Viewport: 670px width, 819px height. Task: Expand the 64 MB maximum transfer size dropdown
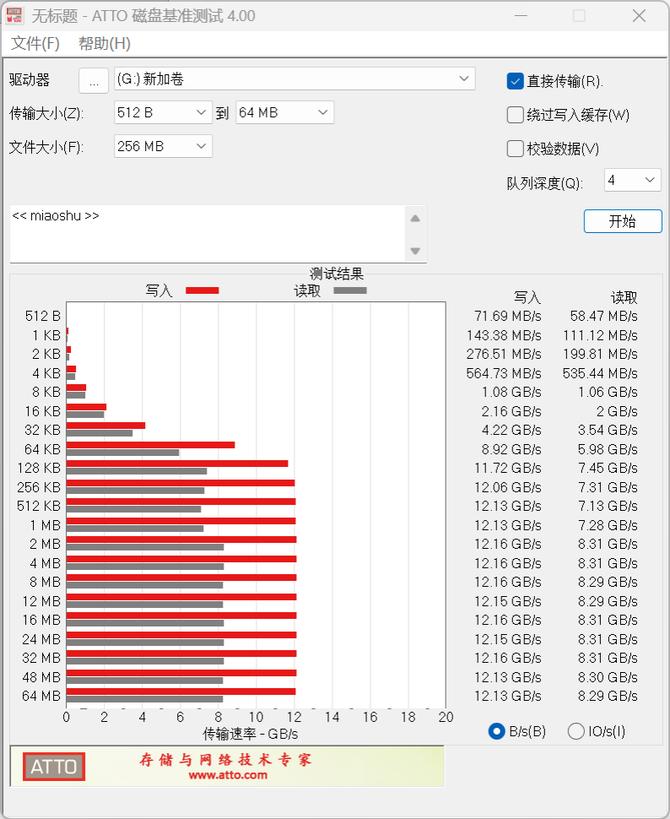tap(285, 113)
